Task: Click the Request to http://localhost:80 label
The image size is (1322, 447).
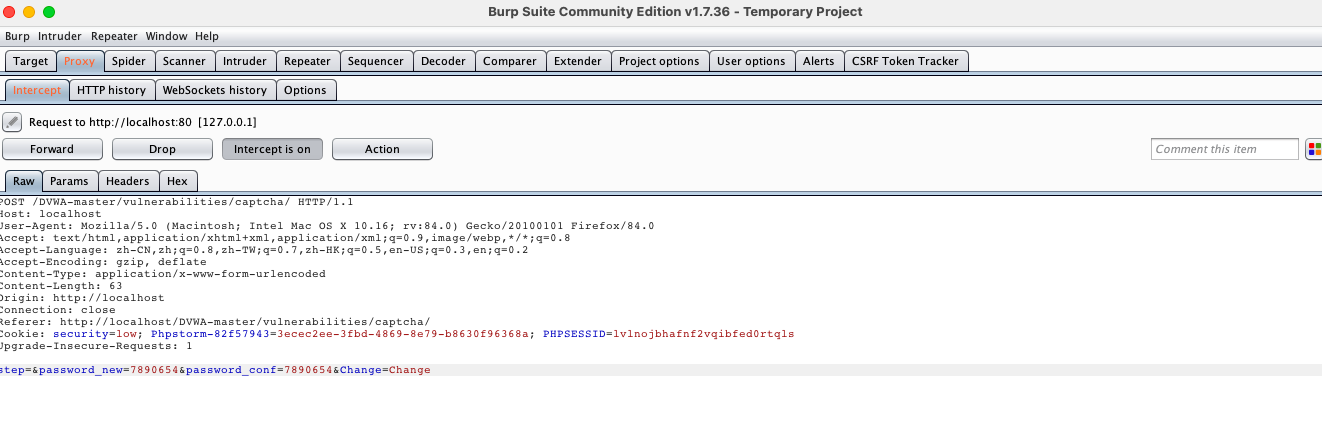Action: [x=143, y=122]
